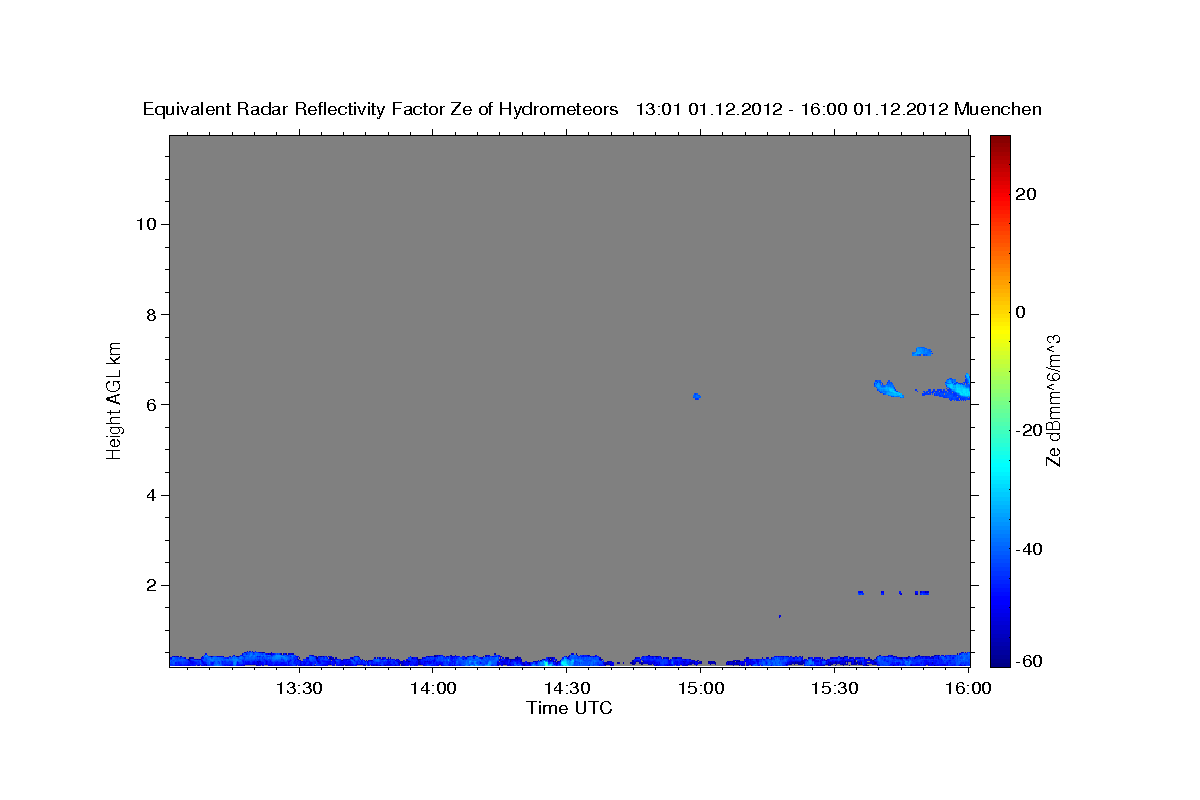
Task: Click the plot title 'Equivalent Radar Reflectivity Factor Ze of Hydrometeors'
Action: click(380, 109)
